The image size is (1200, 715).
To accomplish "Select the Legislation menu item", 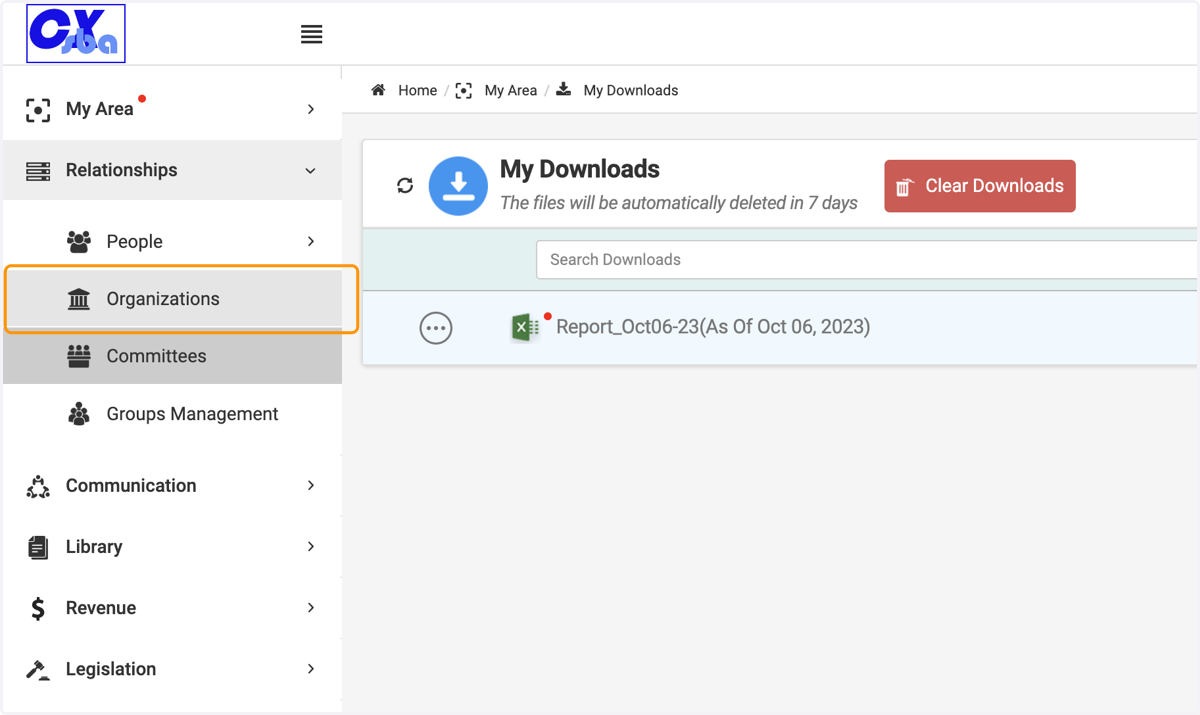I will (172, 669).
